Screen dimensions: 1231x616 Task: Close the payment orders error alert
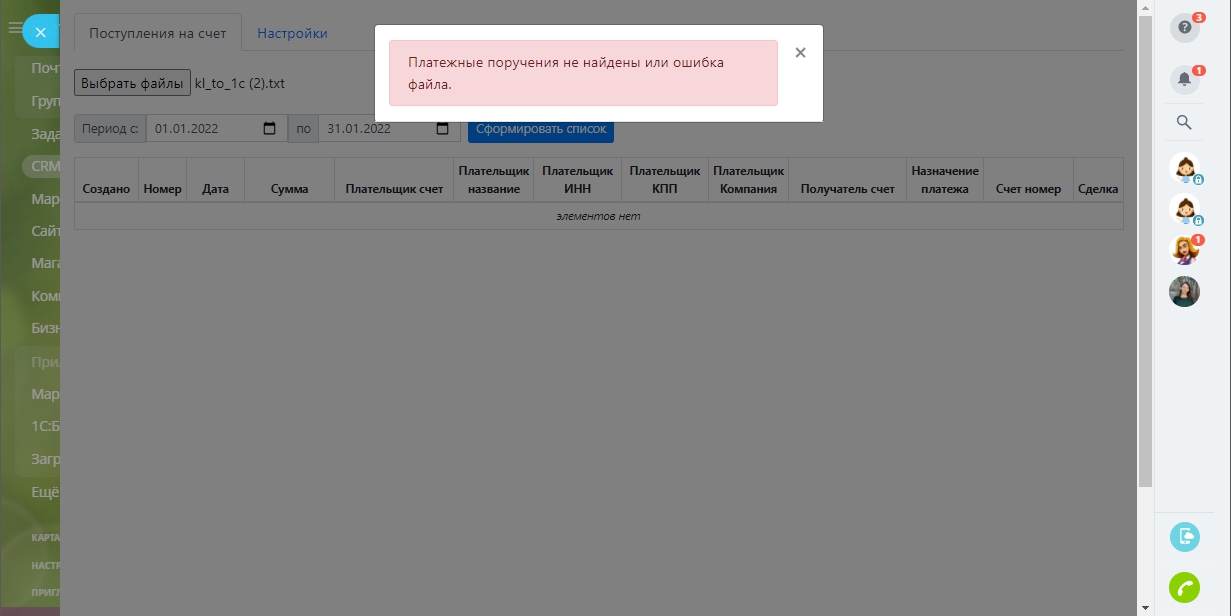coord(800,53)
